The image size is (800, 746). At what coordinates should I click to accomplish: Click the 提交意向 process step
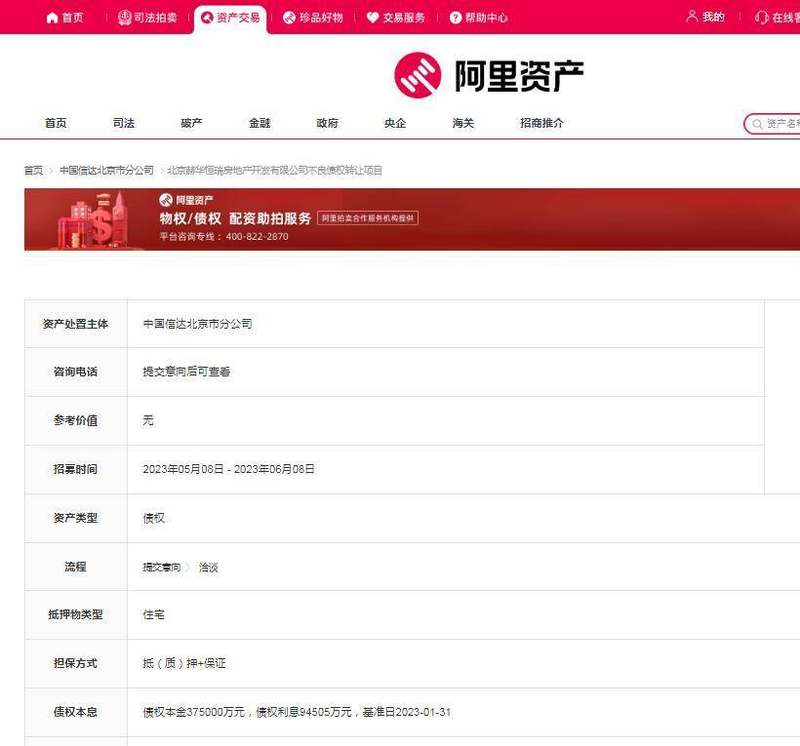tap(162, 567)
